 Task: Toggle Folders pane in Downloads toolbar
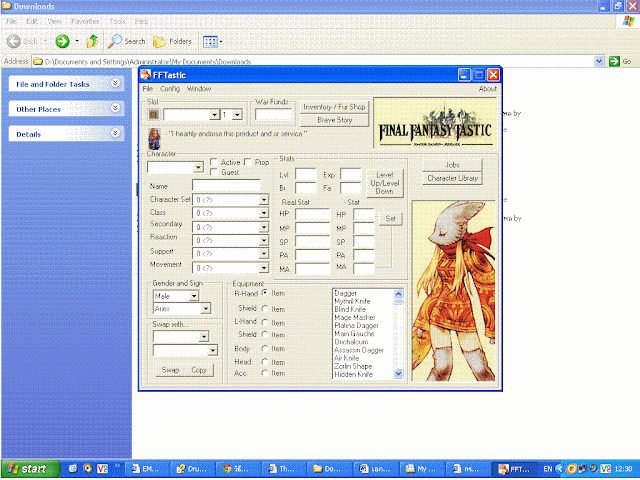[172, 41]
